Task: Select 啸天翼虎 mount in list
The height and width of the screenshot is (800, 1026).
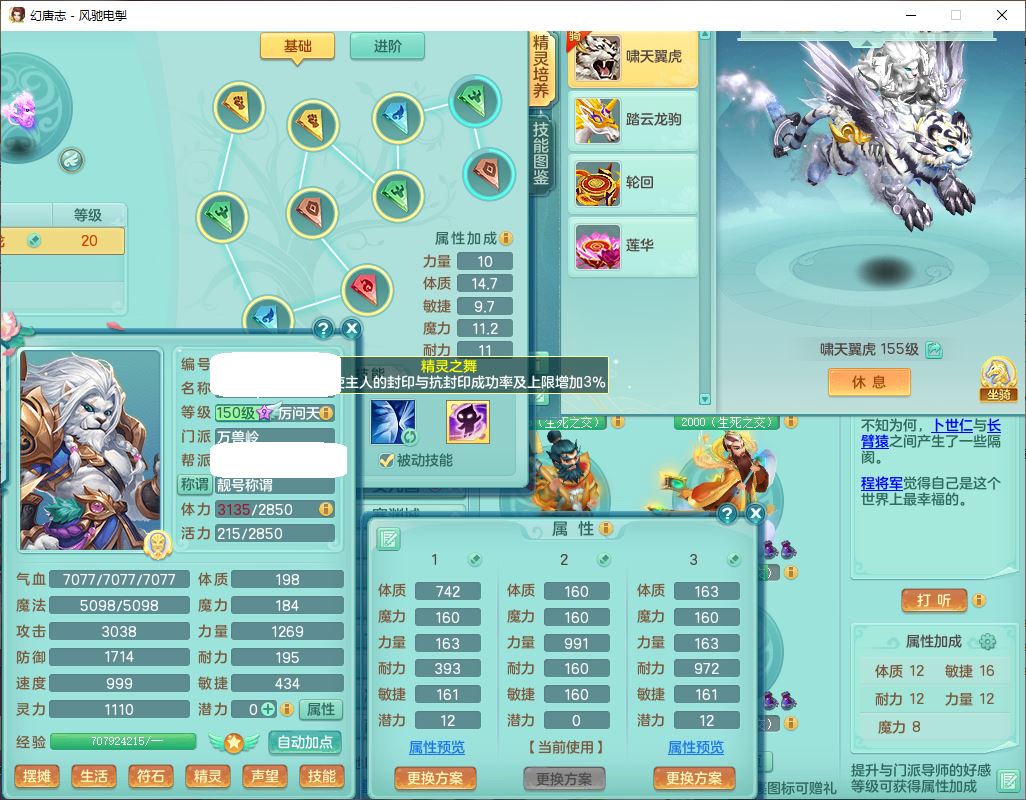Action: point(633,58)
